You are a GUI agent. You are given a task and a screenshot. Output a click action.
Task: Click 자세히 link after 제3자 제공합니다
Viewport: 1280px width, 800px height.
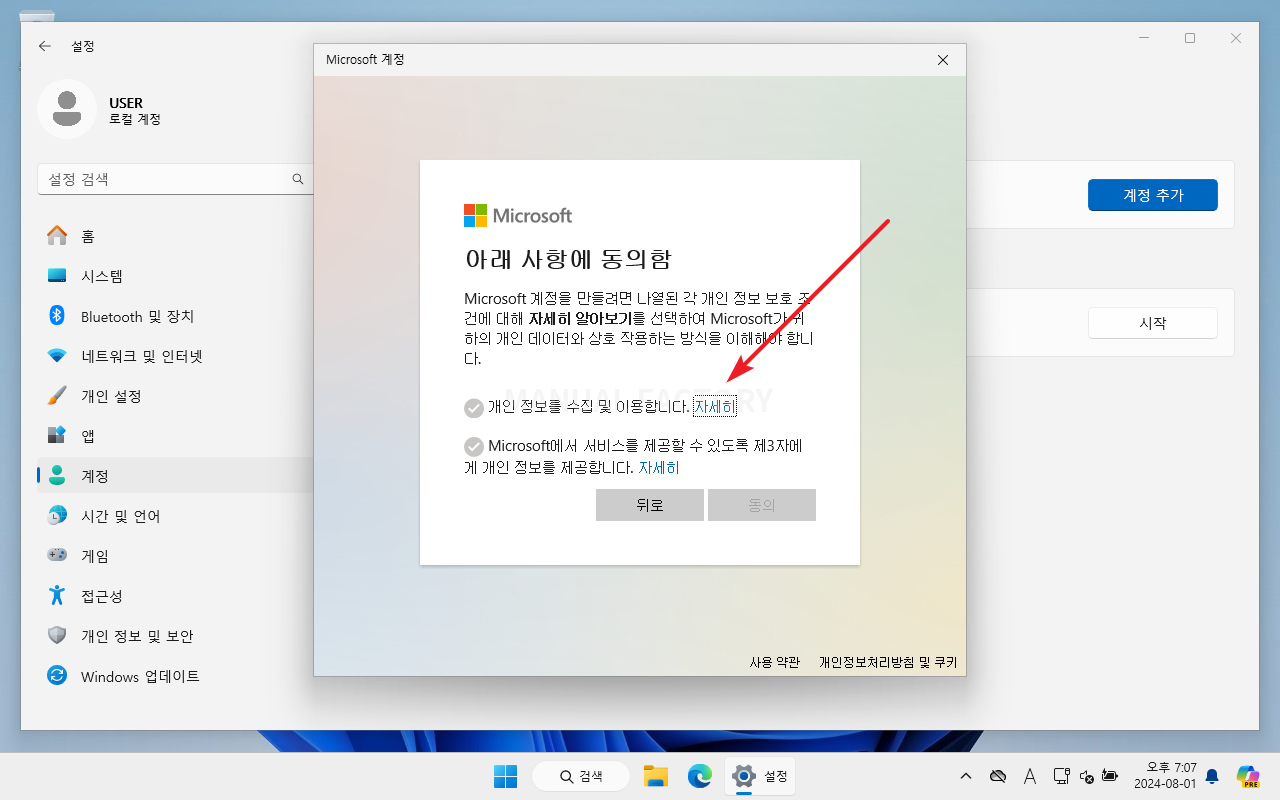click(x=659, y=467)
